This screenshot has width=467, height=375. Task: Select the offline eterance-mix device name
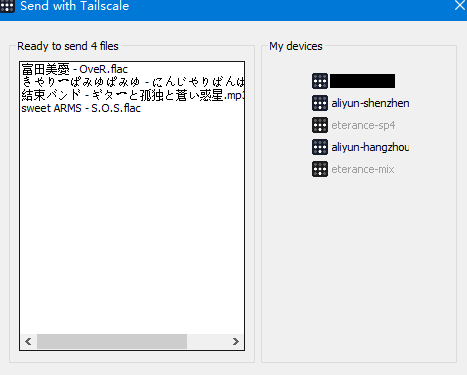pyautogui.click(x=363, y=169)
